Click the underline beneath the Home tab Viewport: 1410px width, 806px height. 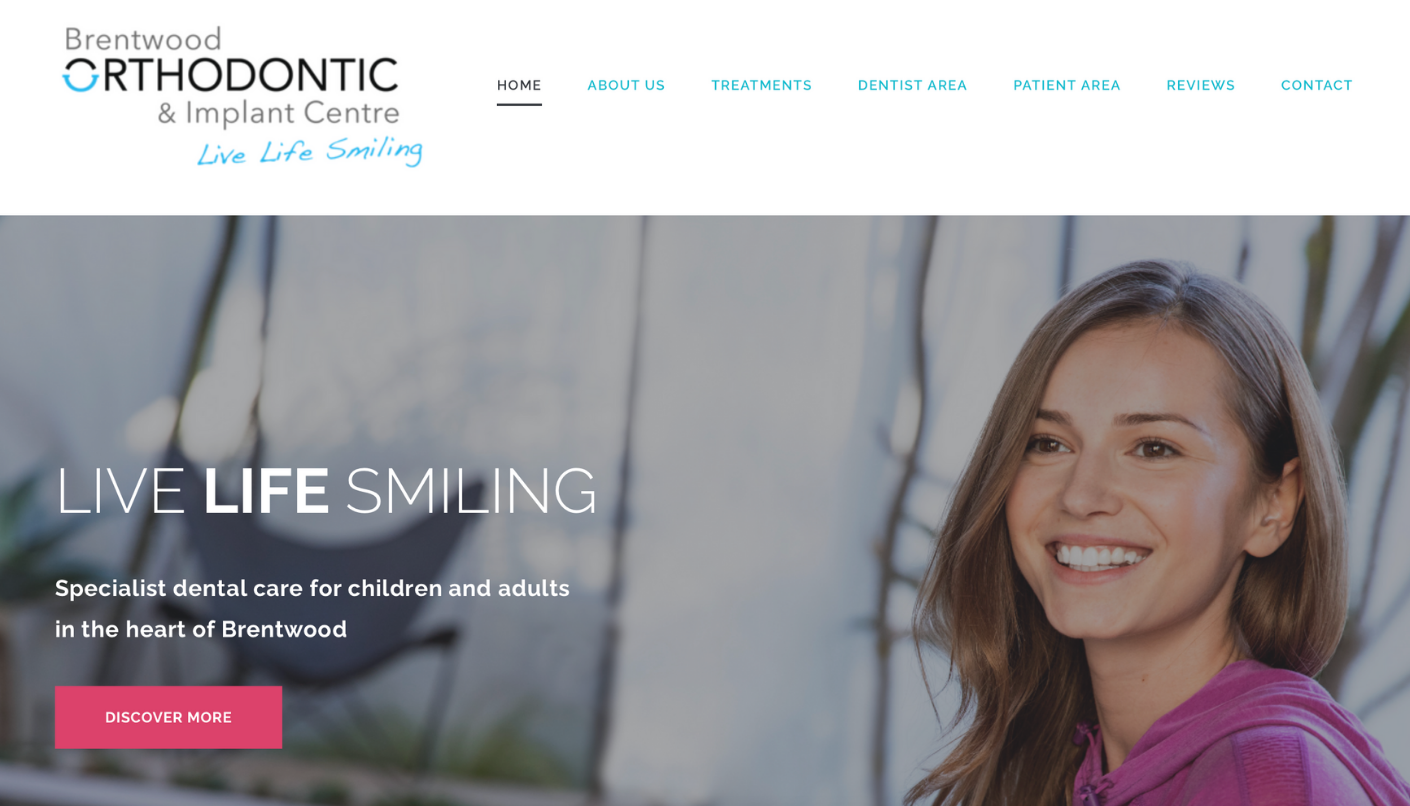(x=519, y=104)
